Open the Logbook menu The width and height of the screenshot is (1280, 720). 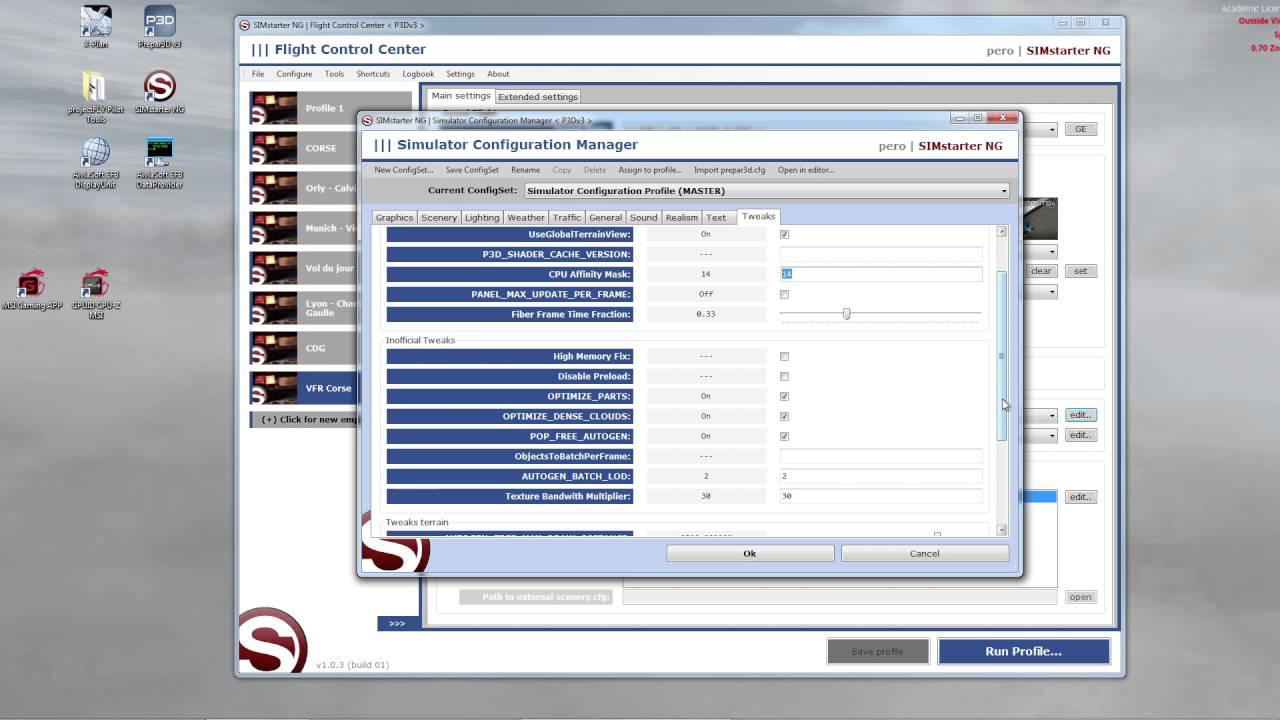[x=418, y=74]
